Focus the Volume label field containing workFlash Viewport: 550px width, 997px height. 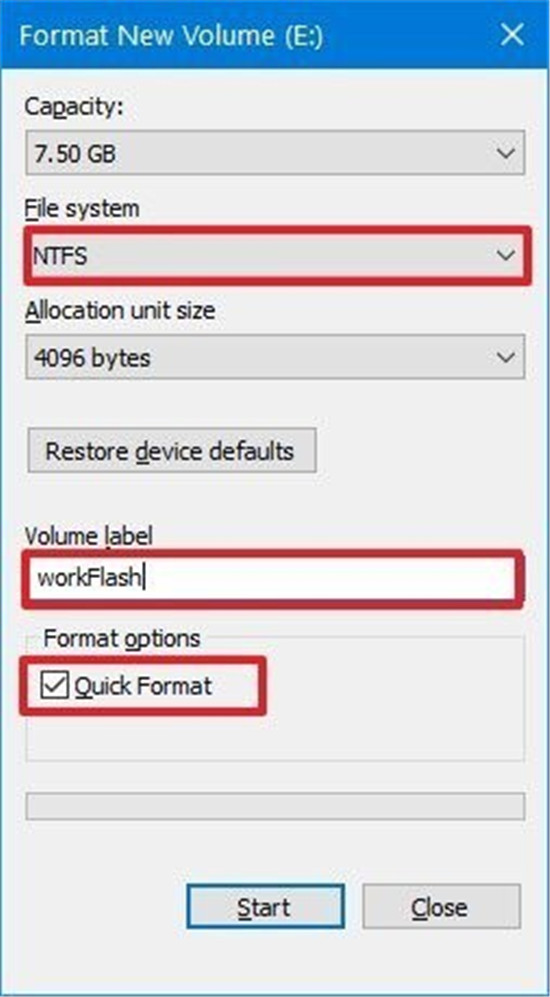point(273,579)
